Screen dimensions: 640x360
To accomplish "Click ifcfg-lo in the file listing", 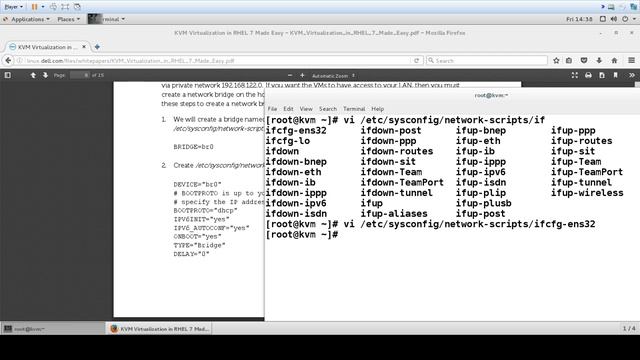I will coord(288,141).
